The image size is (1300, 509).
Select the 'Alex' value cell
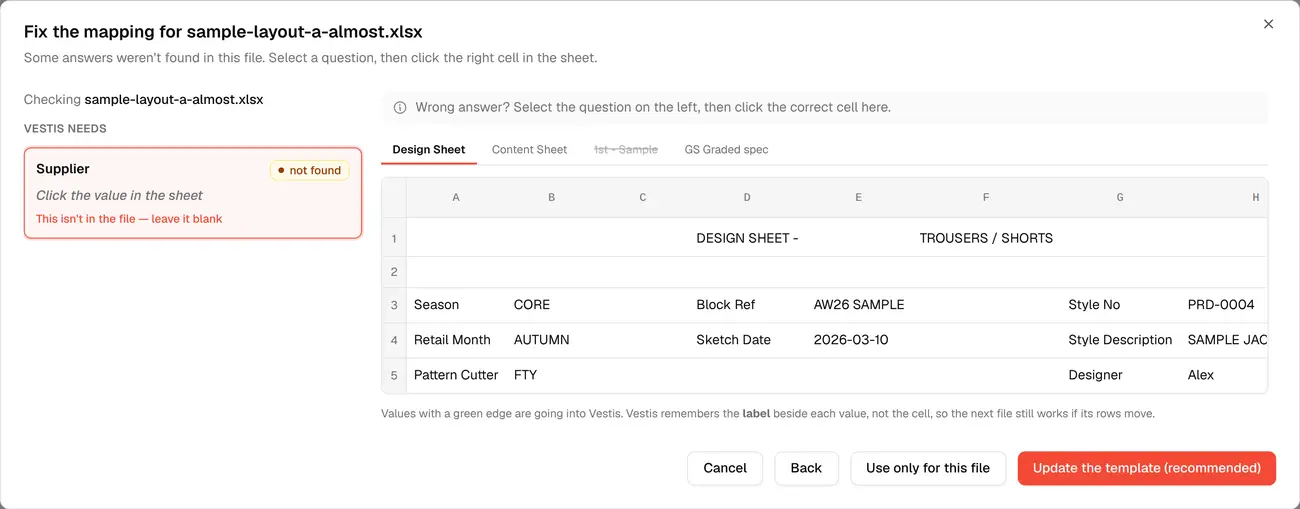coord(1223,375)
